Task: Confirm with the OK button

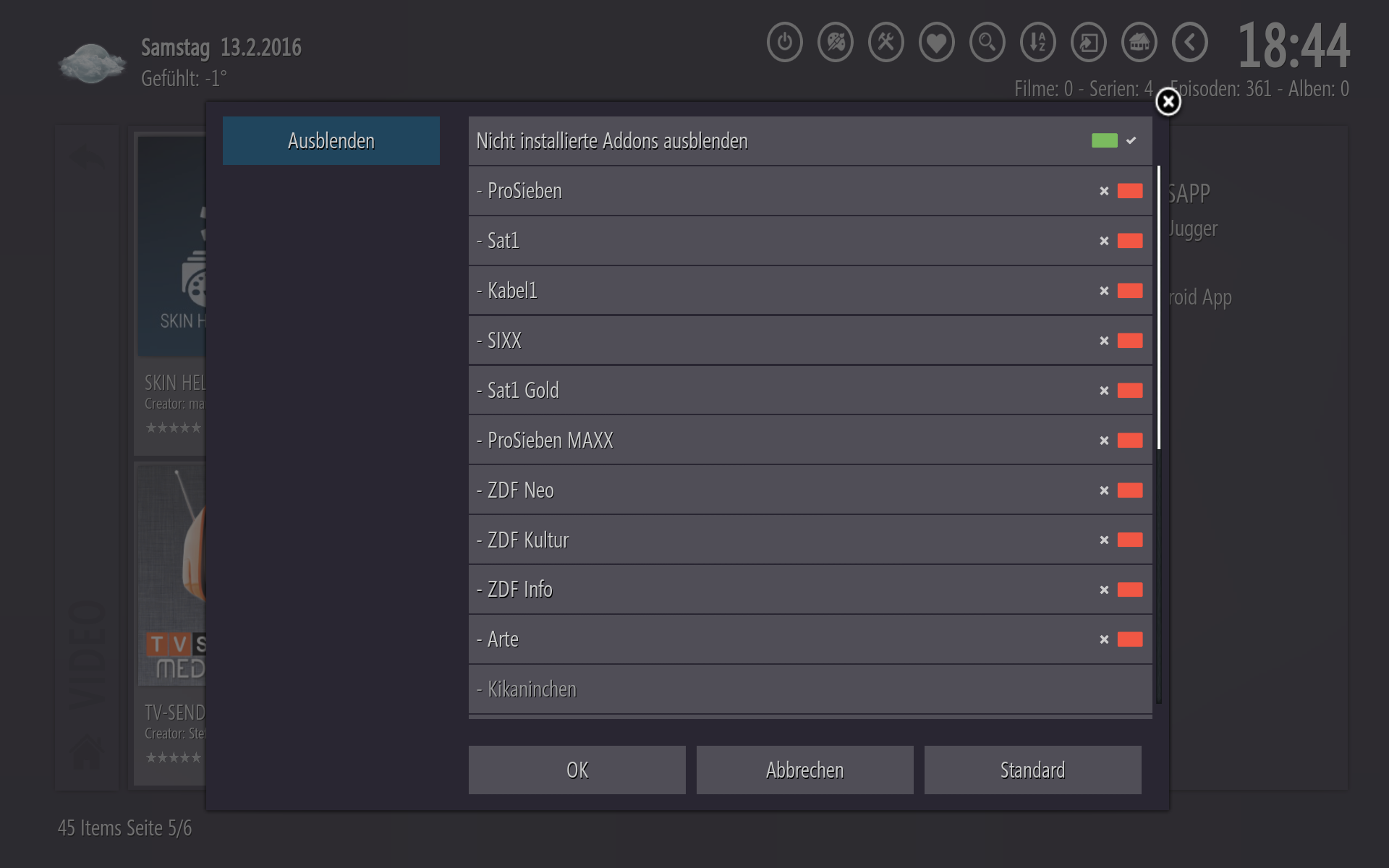Action: 577,770
